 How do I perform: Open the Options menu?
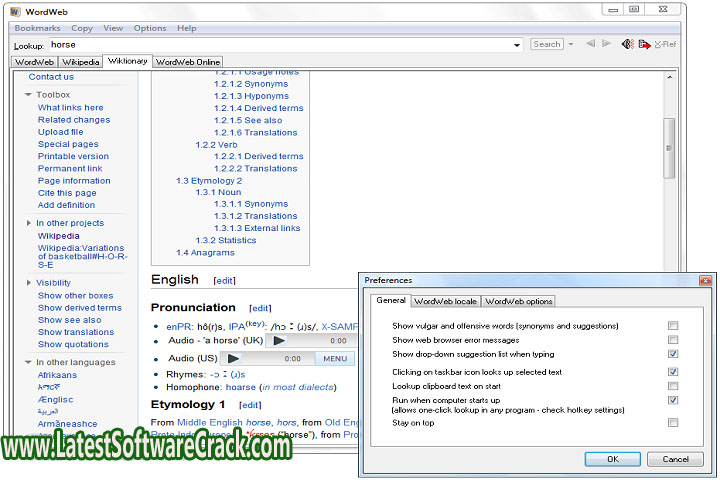(150, 28)
